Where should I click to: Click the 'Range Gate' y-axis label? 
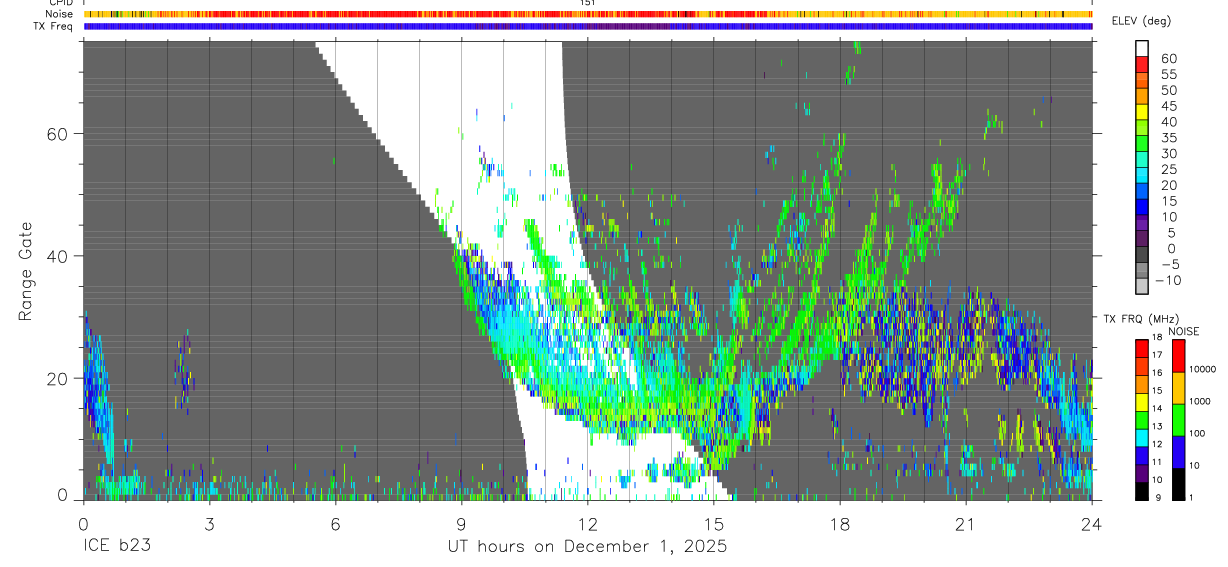[x=26, y=271]
